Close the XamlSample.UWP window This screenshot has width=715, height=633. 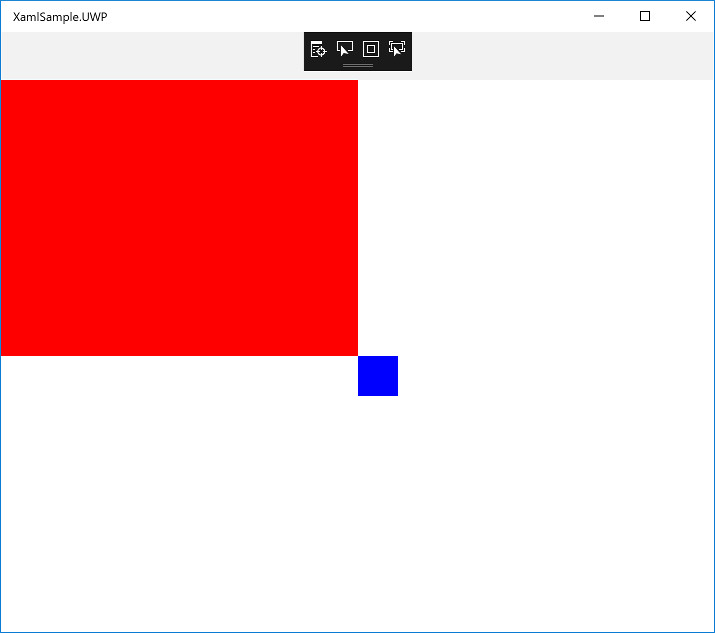pos(691,16)
